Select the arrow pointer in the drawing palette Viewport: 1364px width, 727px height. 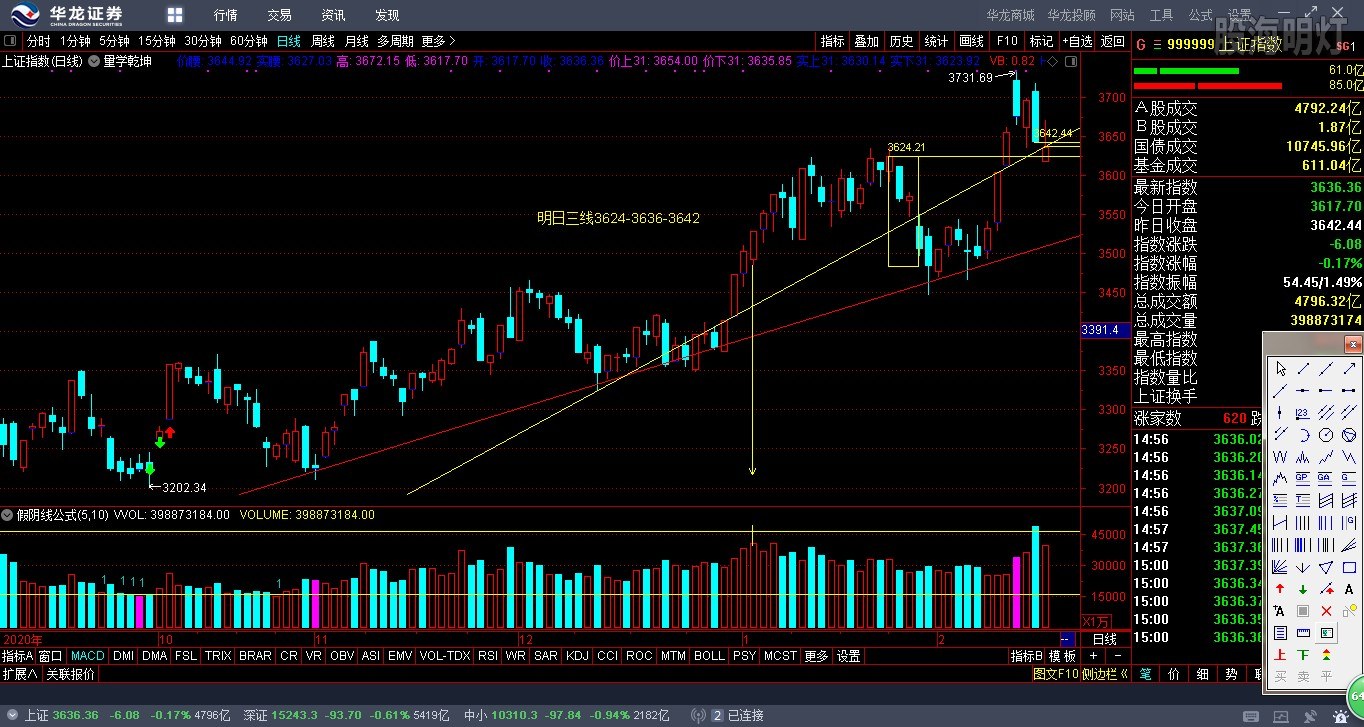(1280, 369)
